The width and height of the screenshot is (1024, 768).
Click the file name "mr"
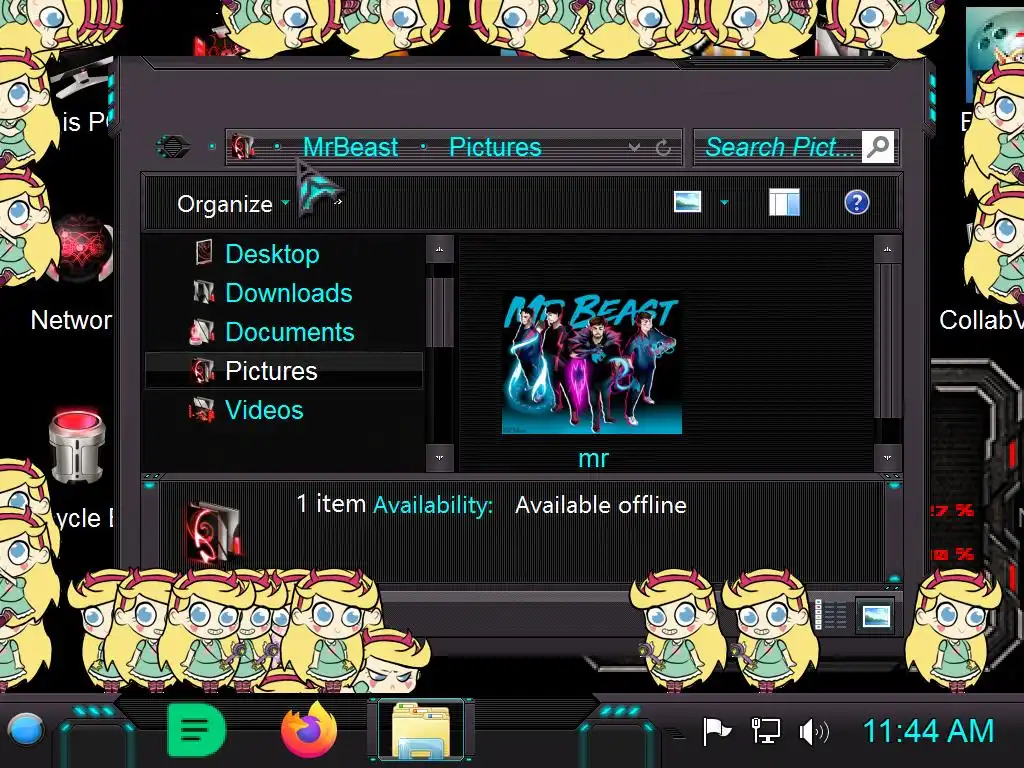593,458
